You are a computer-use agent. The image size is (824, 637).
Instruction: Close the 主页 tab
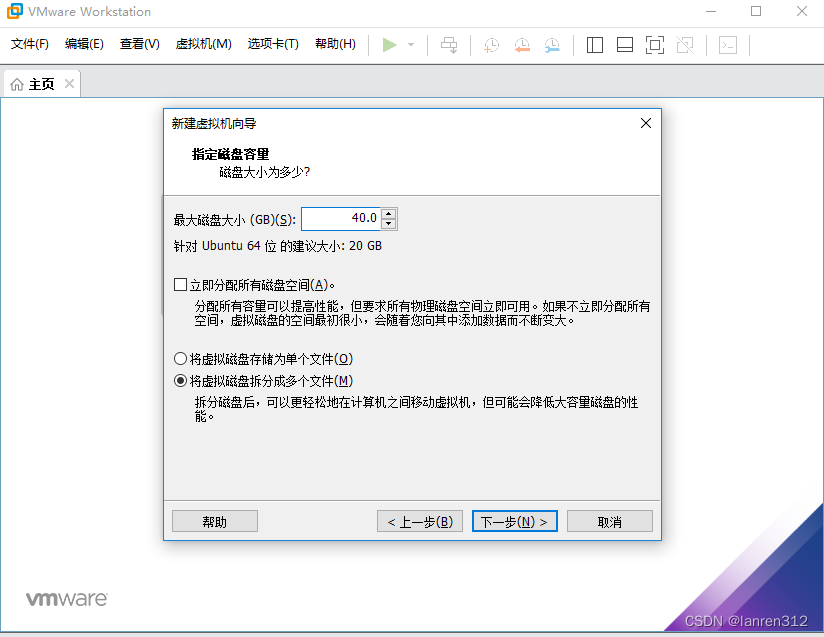[x=69, y=84]
